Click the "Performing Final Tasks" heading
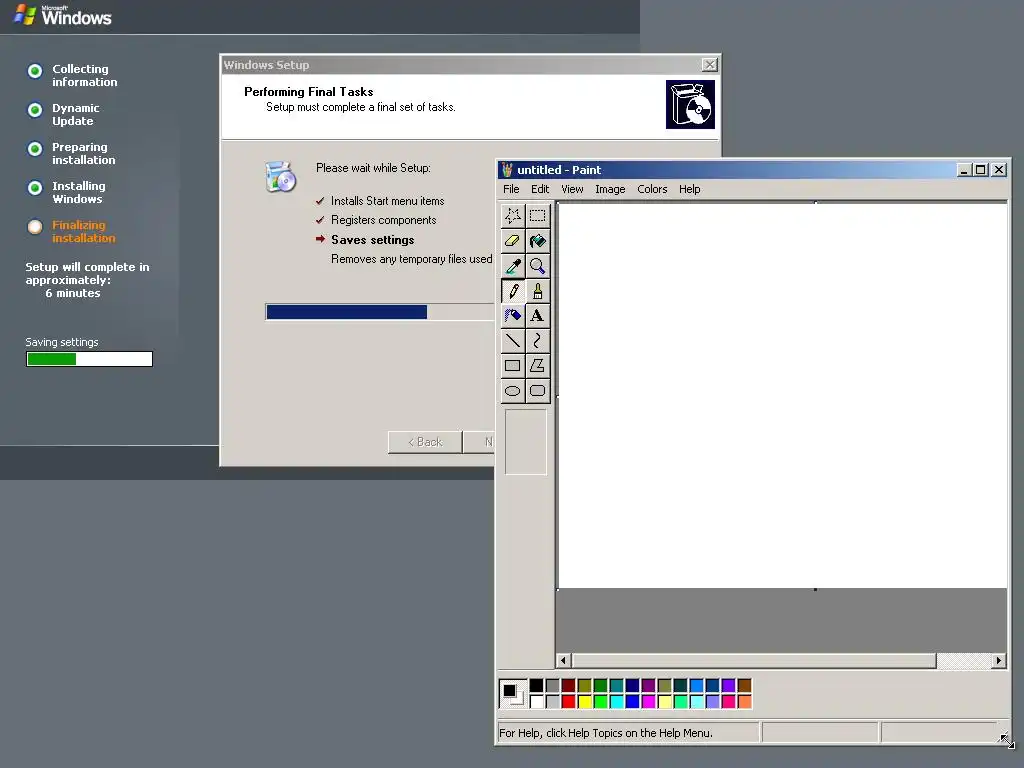The image size is (1024, 768). point(308,92)
